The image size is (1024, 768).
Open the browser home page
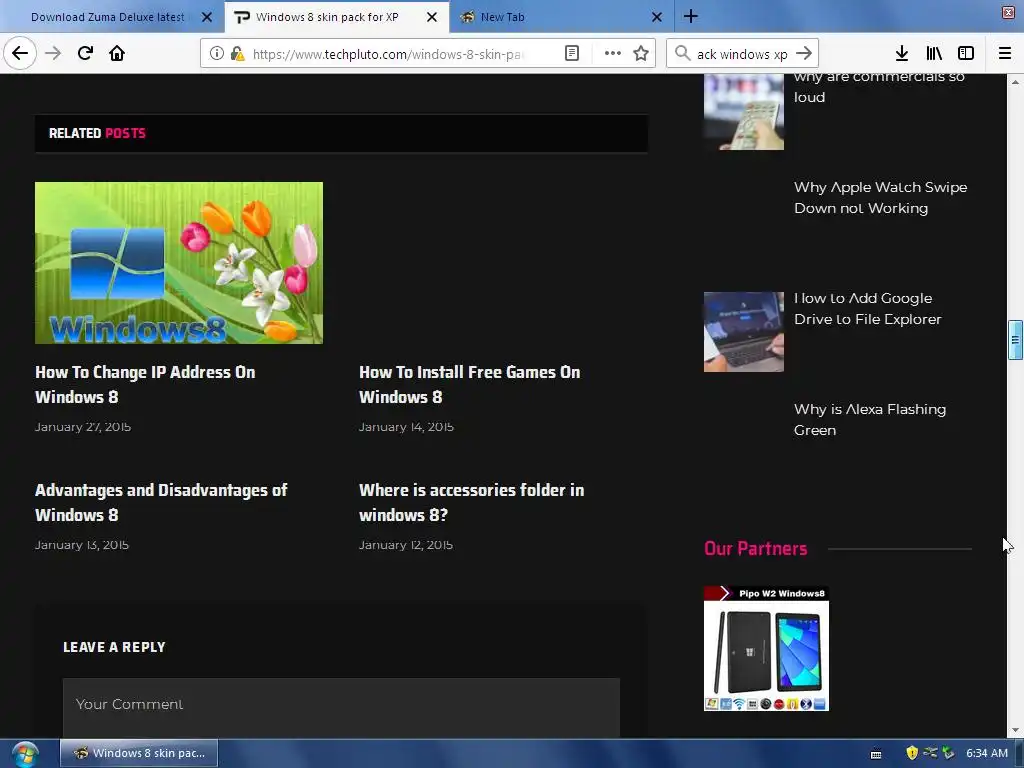117,53
